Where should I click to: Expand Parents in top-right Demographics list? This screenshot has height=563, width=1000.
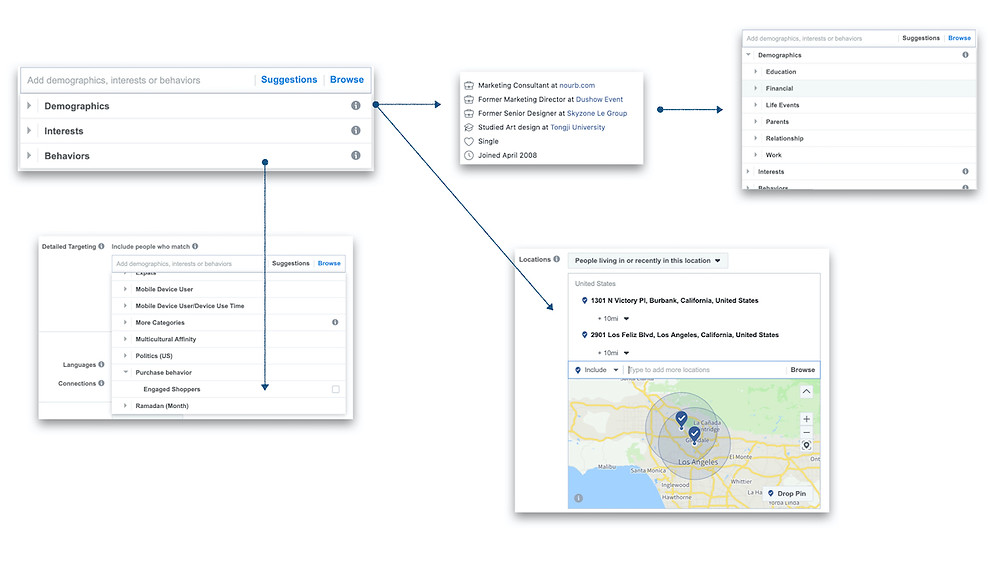click(756, 121)
